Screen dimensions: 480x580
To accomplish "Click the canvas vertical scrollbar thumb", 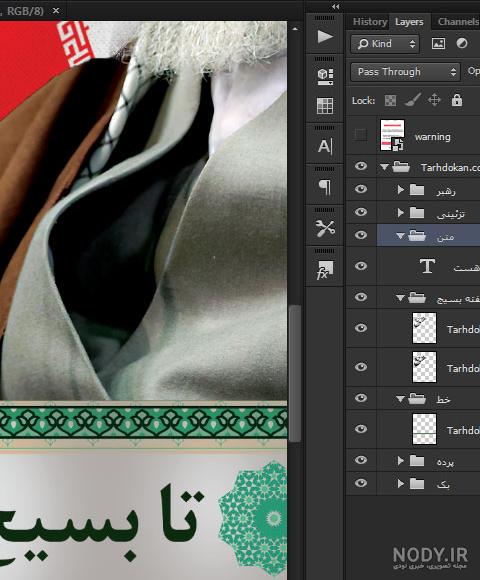I will click(x=295, y=373).
